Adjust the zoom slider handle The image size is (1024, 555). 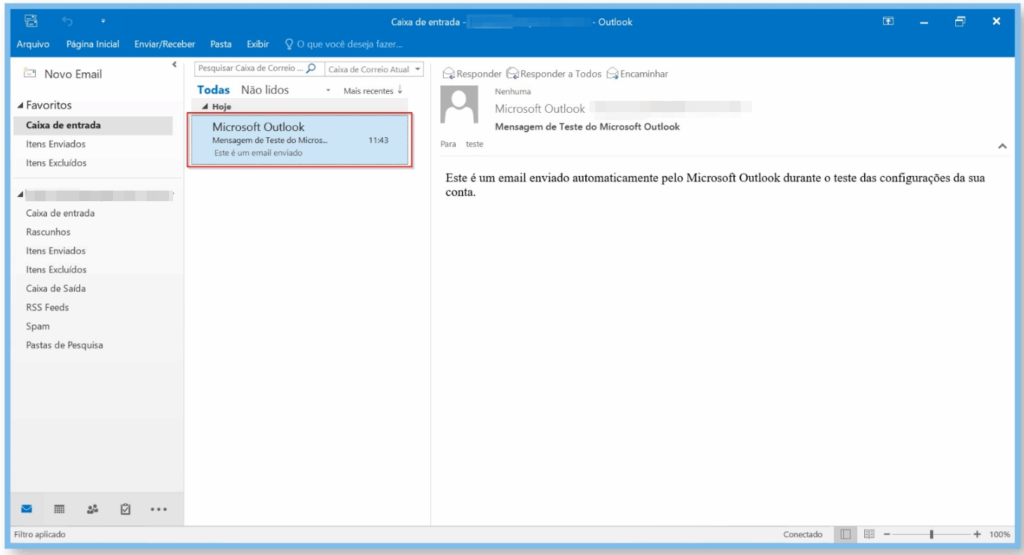coord(931,535)
